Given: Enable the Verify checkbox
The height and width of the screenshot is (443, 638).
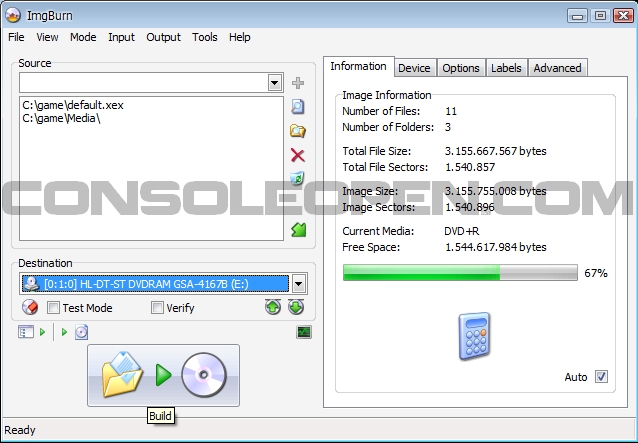Looking at the screenshot, I should pyautogui.click(x=157, y=308).
